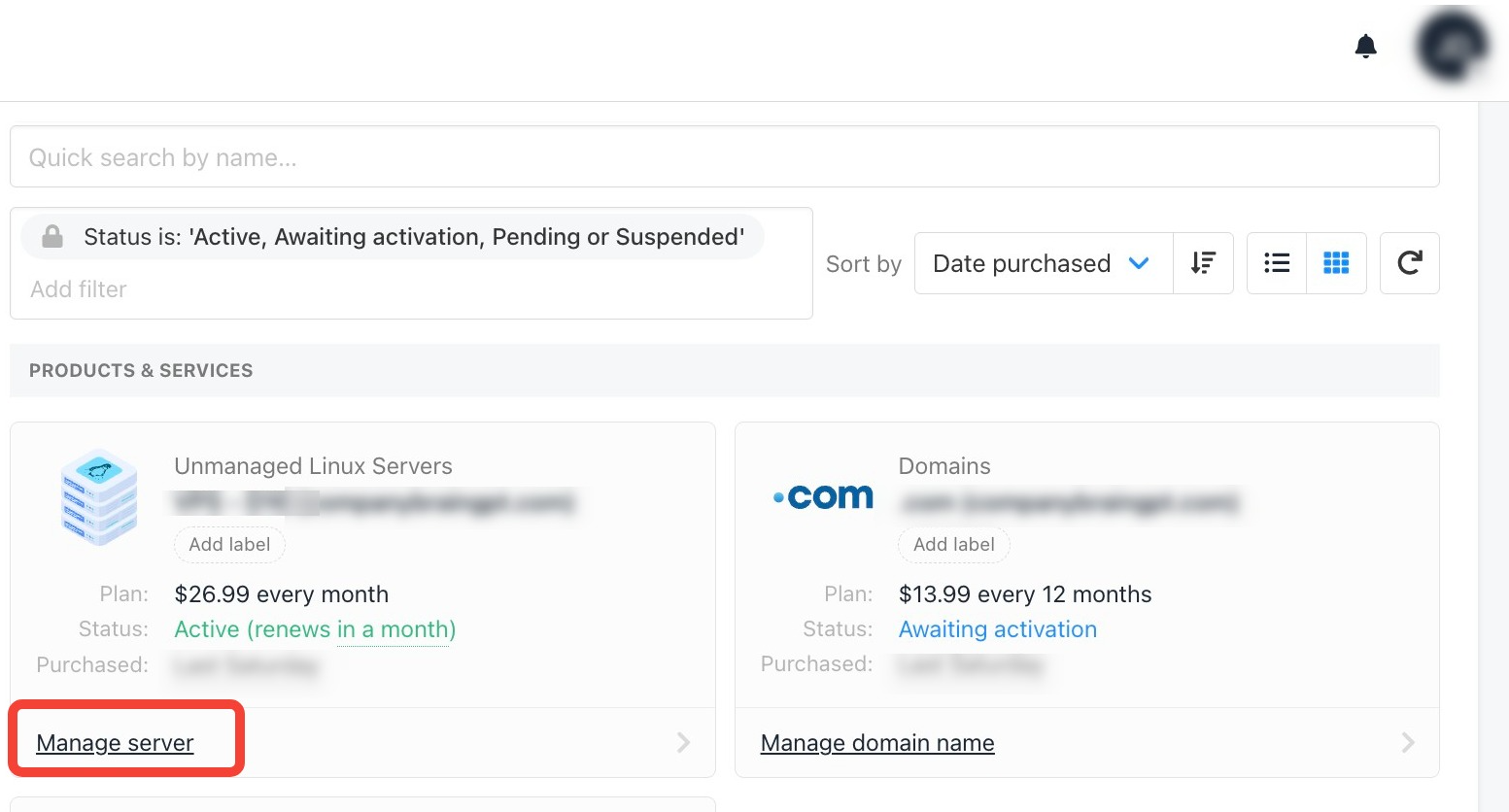The height and width of the screenshot is (812, 1509).
Task: Refresh the products list
Action: 1409,263
